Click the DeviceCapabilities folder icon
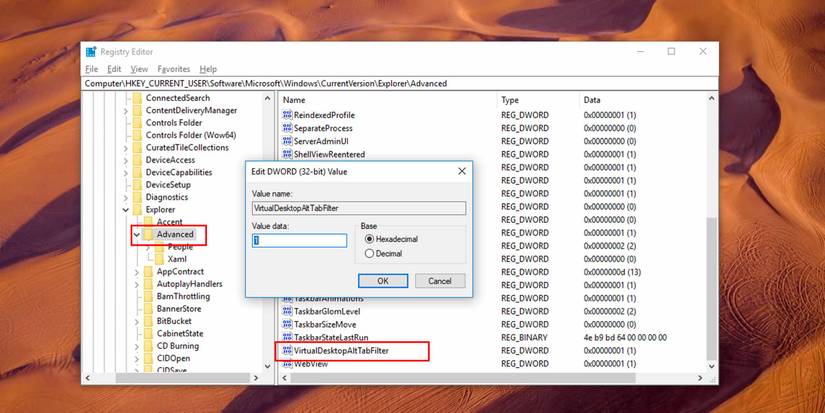The image size is (825, 413). coord(137,173)
